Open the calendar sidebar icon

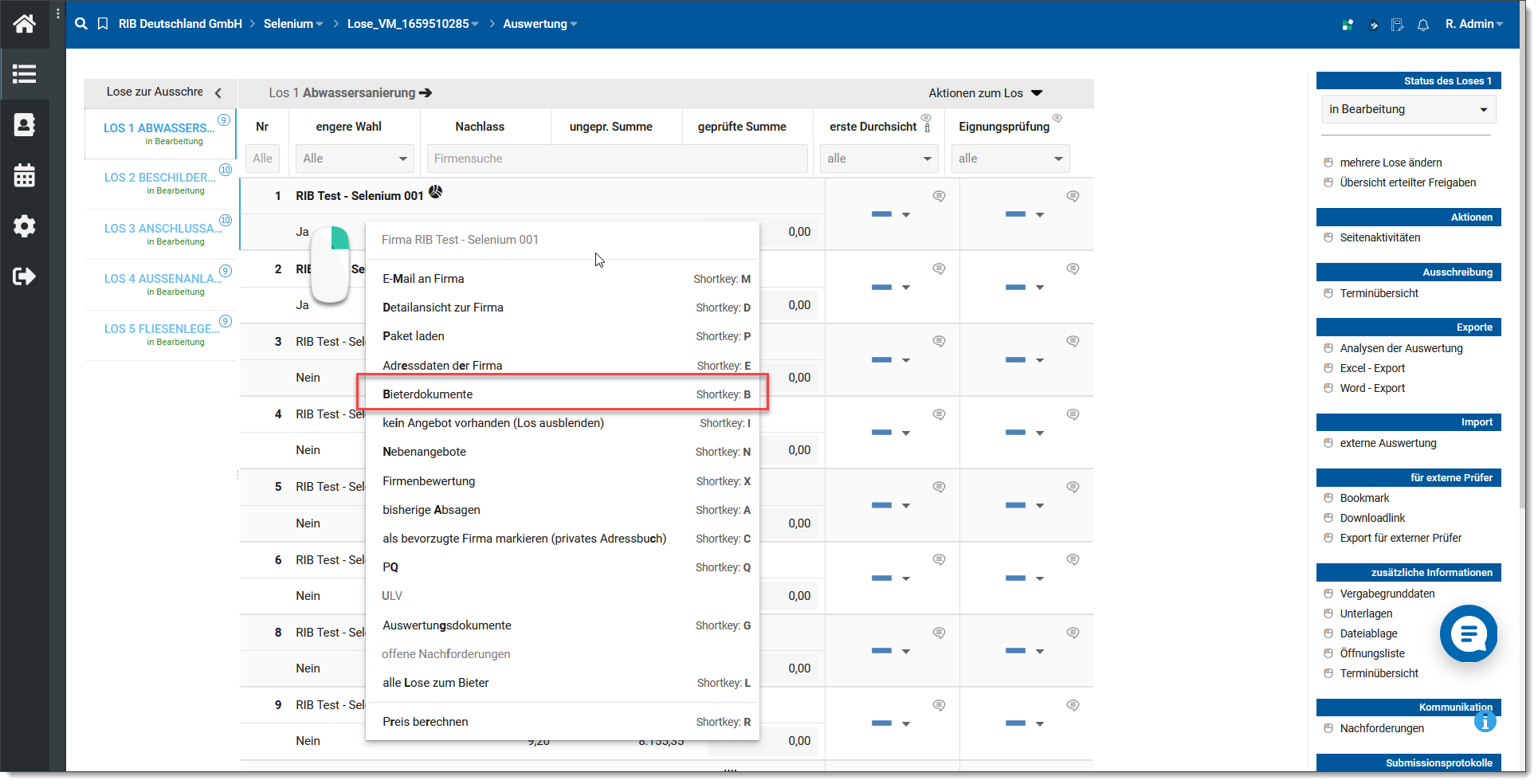click(x=24, y=175)
